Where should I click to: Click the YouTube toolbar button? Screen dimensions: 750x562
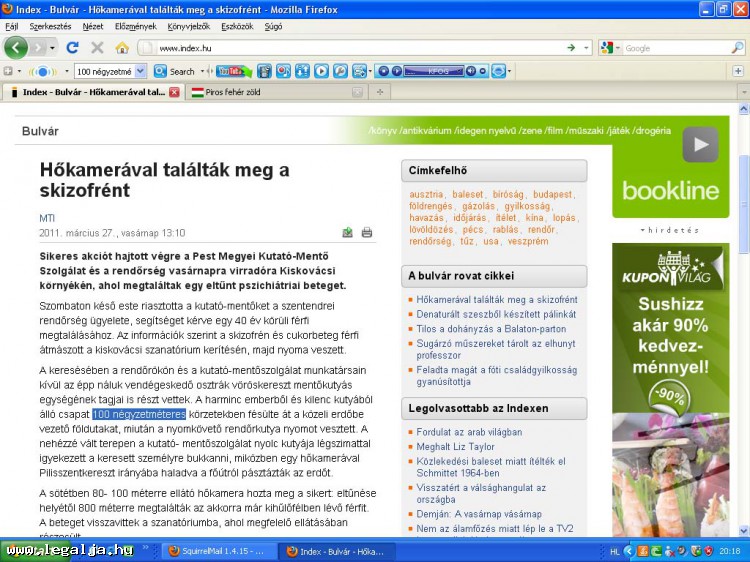coord(229,71)
